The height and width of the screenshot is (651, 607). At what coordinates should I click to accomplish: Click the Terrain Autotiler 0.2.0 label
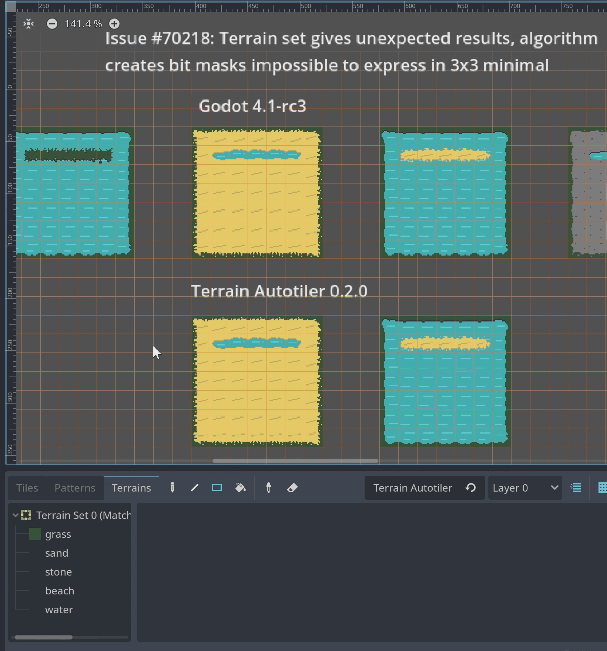(x=279, y=291)
